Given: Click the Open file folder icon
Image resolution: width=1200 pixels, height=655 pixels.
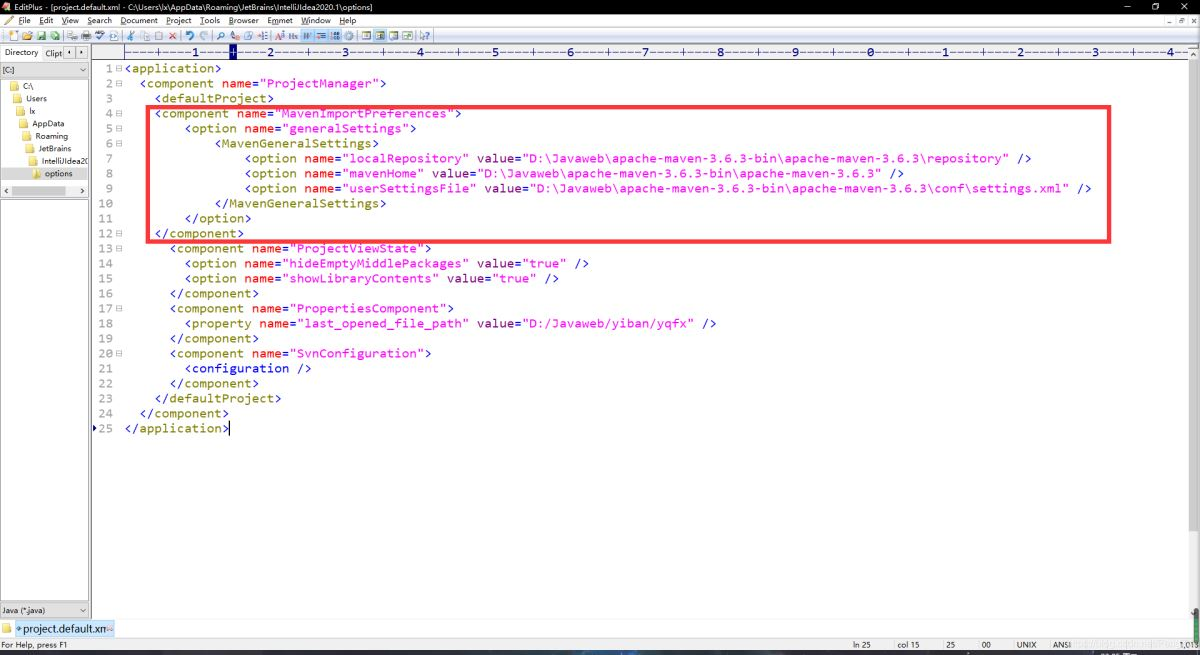Looking at the screenshot, I should (27, 36).
